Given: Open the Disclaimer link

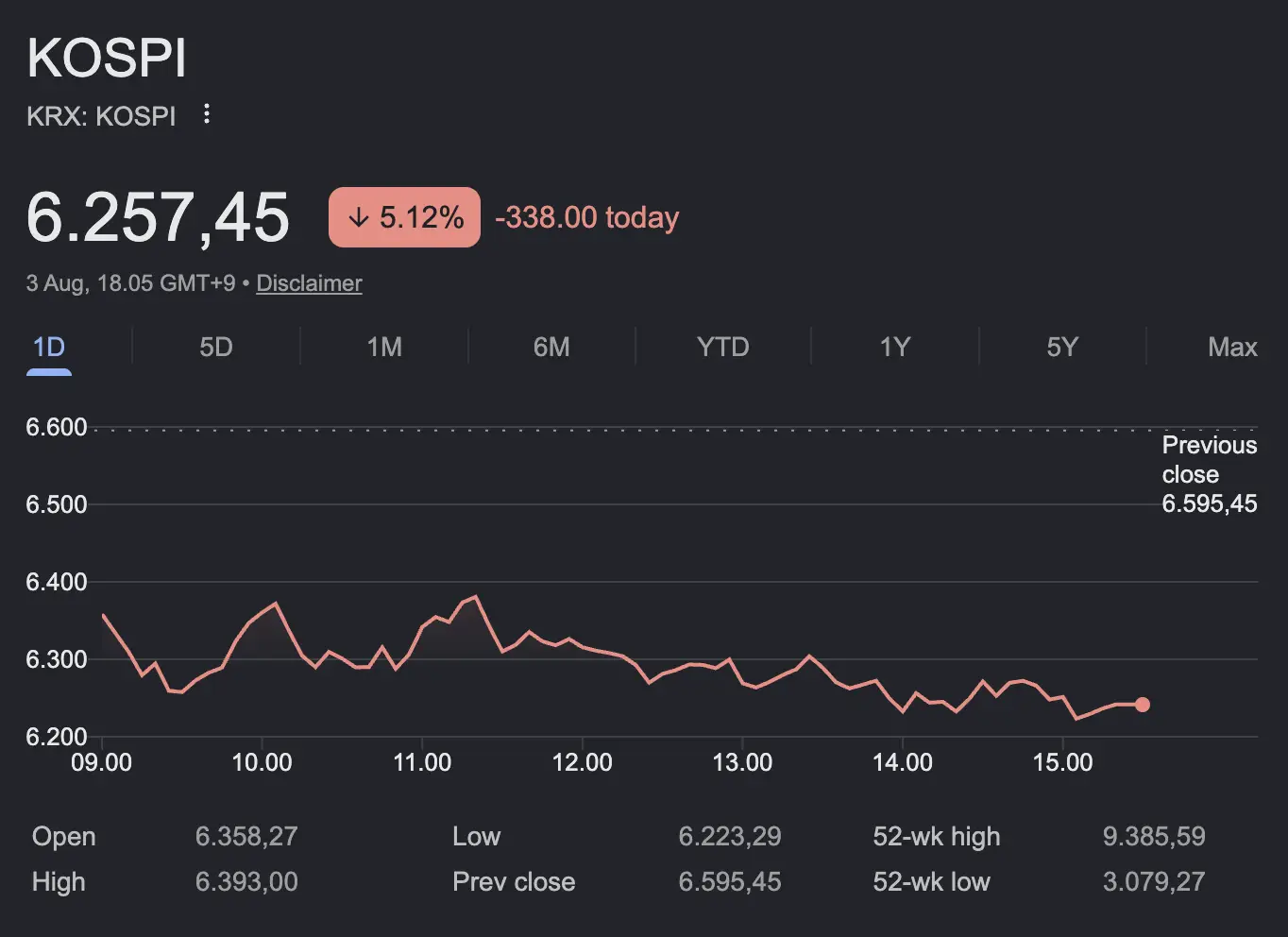Looking at the screenshot, I should [x=309, y=283].
